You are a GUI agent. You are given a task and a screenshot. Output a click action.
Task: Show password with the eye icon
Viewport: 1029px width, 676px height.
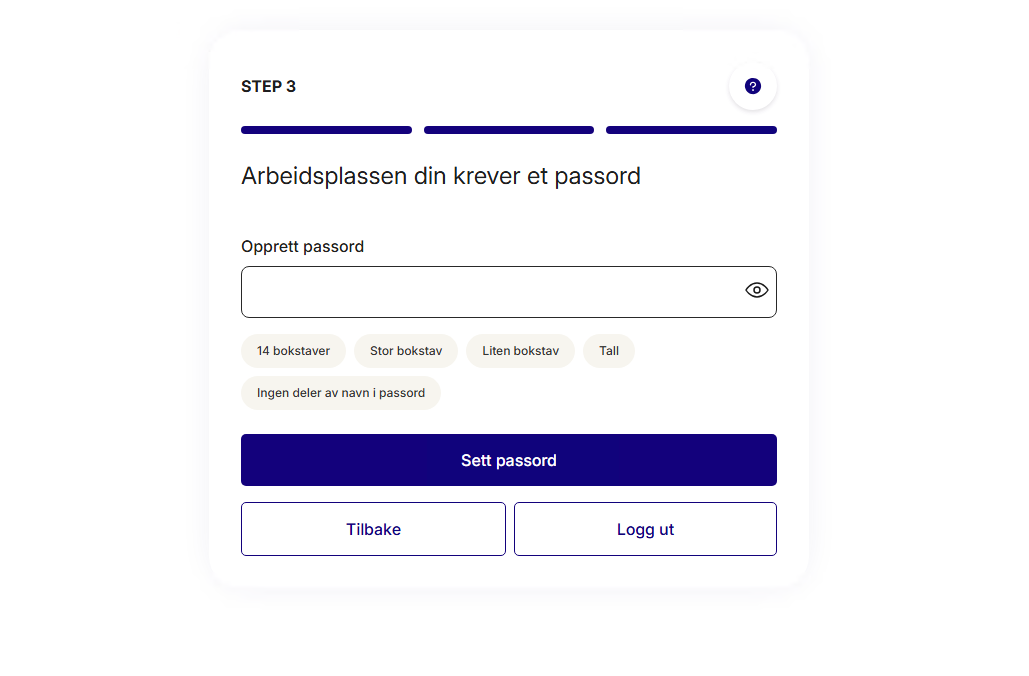coord(756,291)
